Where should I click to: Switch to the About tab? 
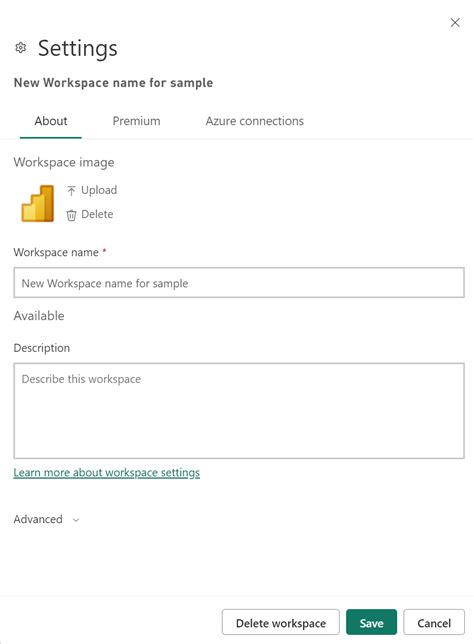click(x=51, y=121)
